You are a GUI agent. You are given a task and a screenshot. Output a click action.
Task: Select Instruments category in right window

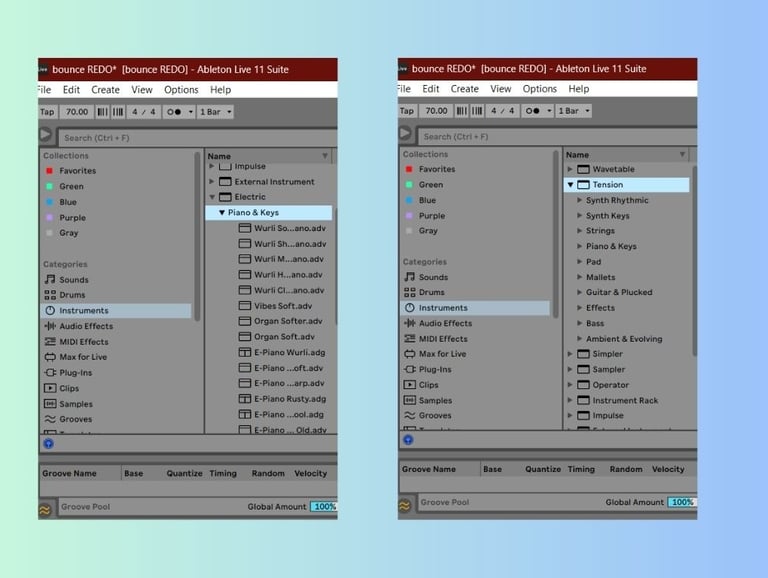click(x=475, y=308)
